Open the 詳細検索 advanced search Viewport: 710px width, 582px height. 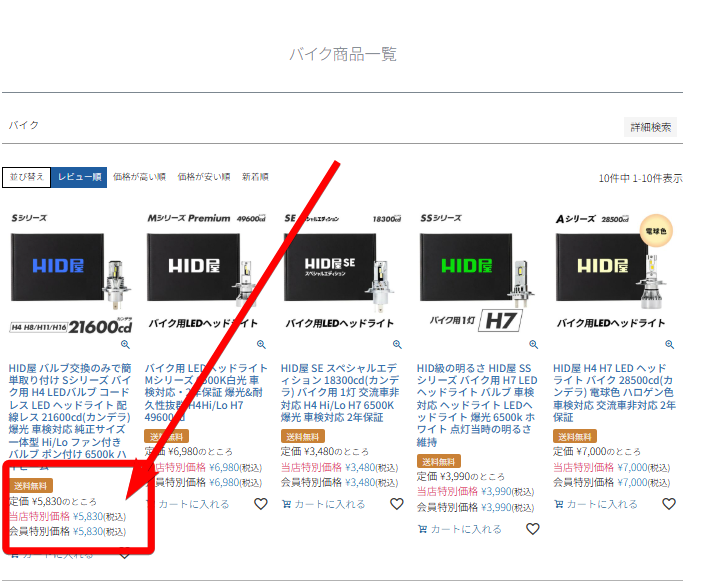[x=651, y=127]
